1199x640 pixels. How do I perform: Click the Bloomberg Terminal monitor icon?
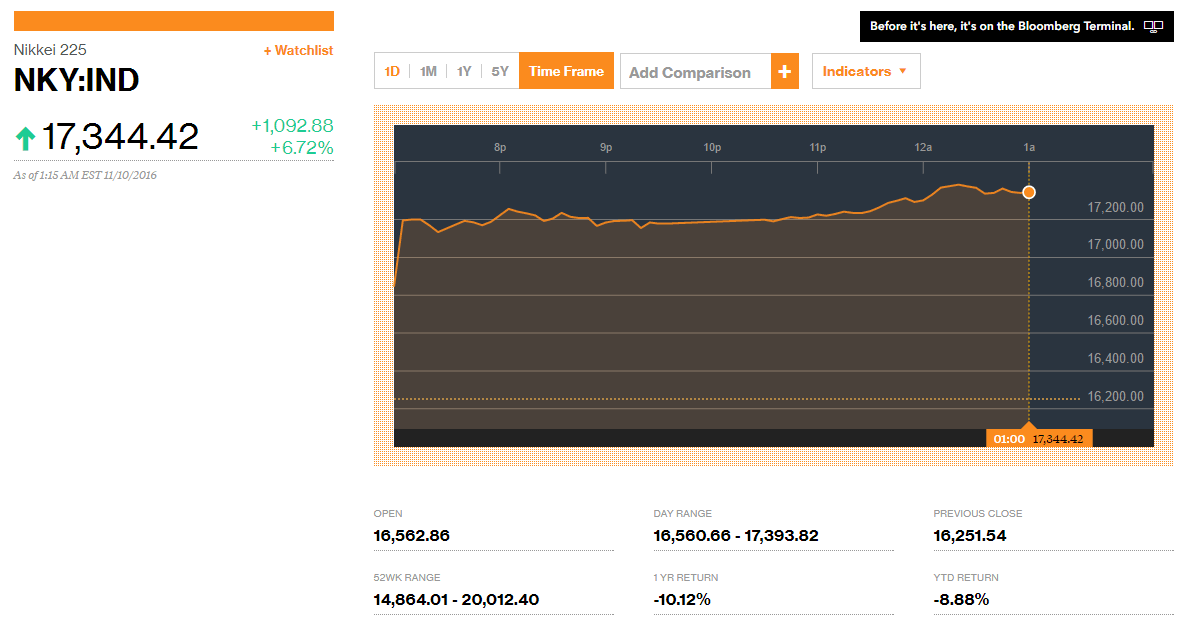(1153, 27)
